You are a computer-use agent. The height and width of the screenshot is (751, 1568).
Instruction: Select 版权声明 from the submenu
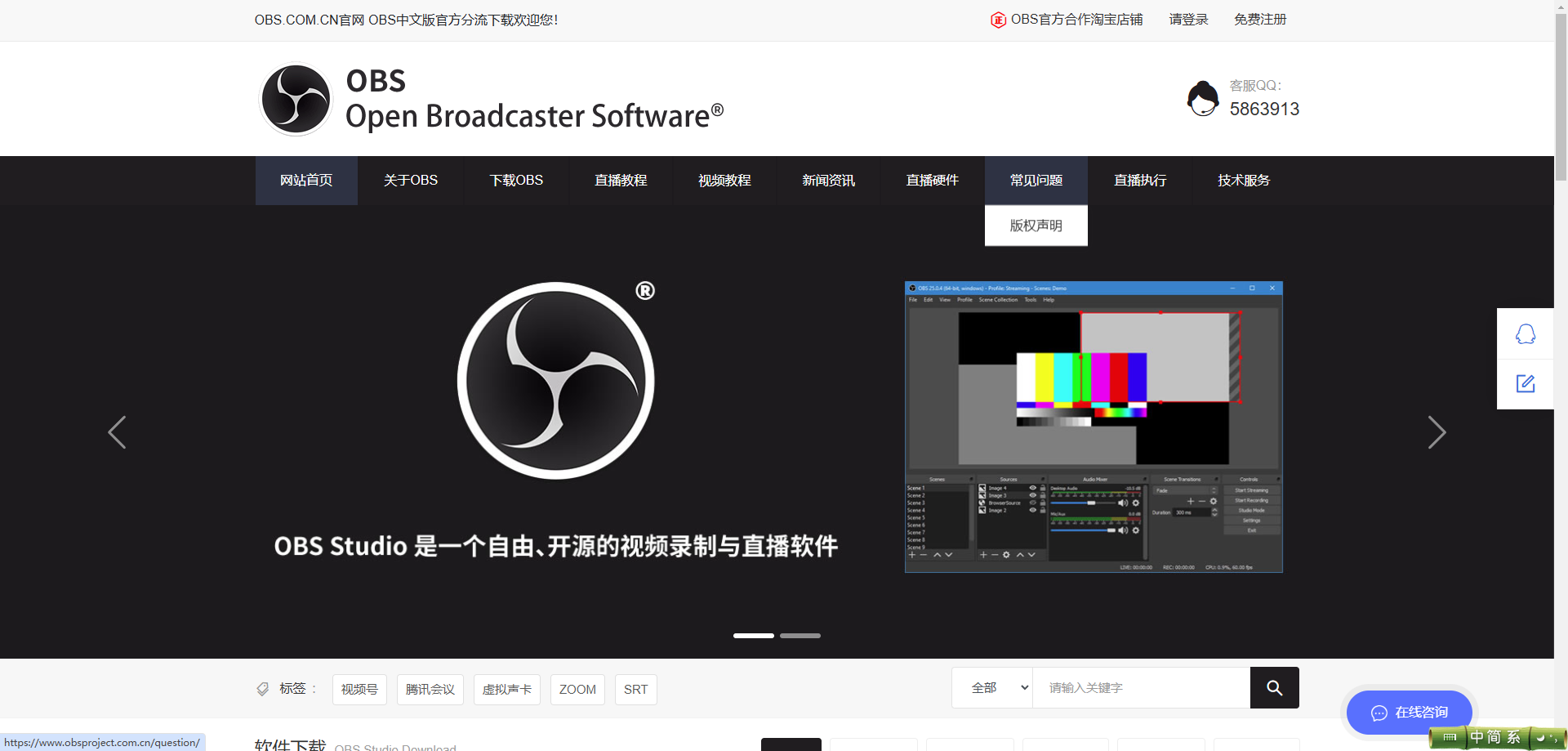coord(1036,226)
